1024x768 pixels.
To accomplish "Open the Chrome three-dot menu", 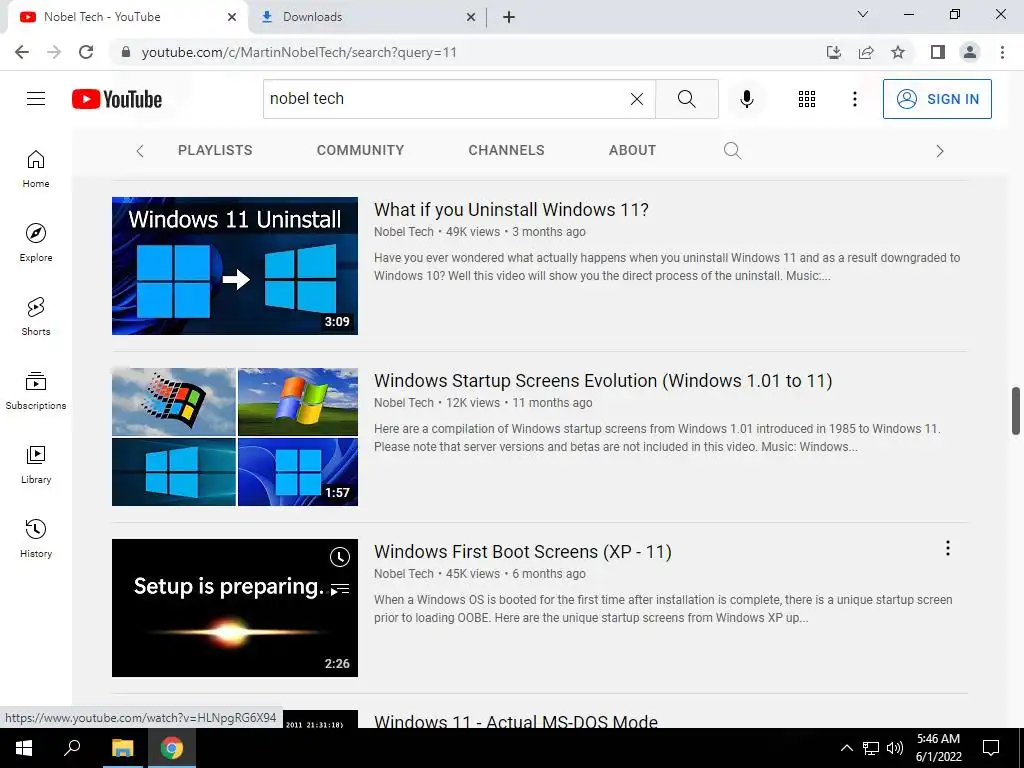I will coord(1002,52).
